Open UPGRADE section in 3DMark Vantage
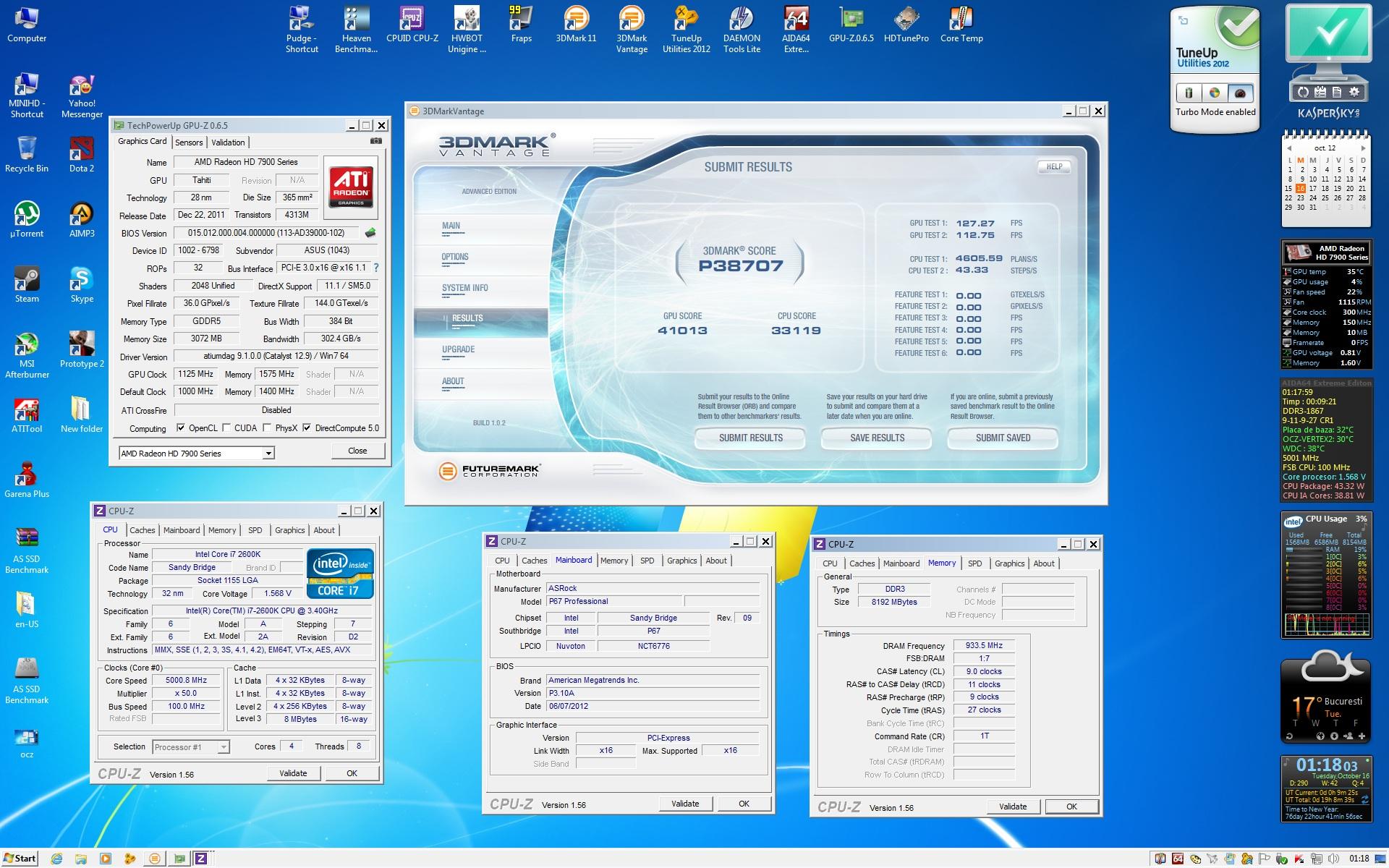This screenshot has width=1389, height=868. (x=459, y=349)
